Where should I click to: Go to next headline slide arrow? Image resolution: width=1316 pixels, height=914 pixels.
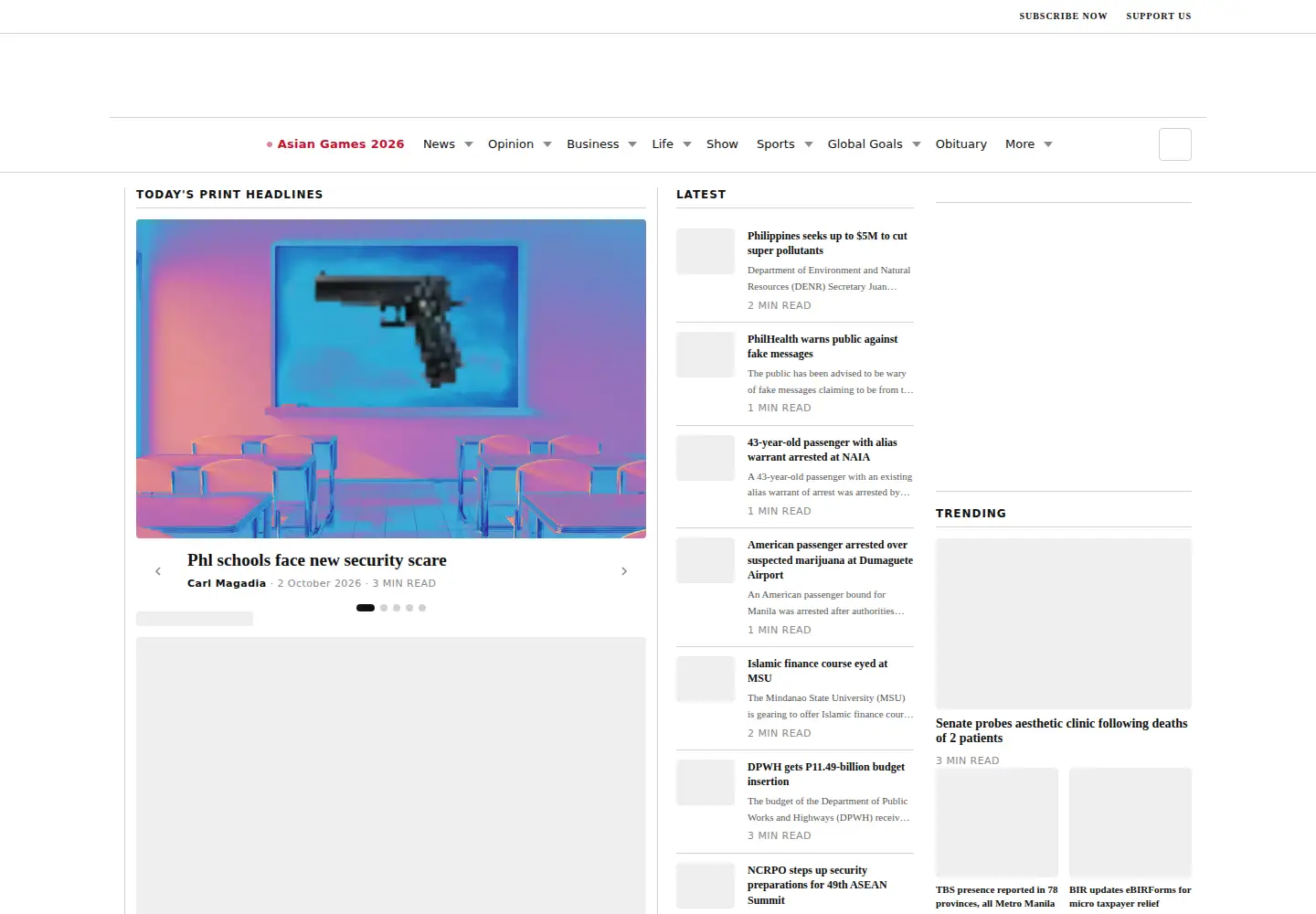pyautogui.click(x=624, y=571)
